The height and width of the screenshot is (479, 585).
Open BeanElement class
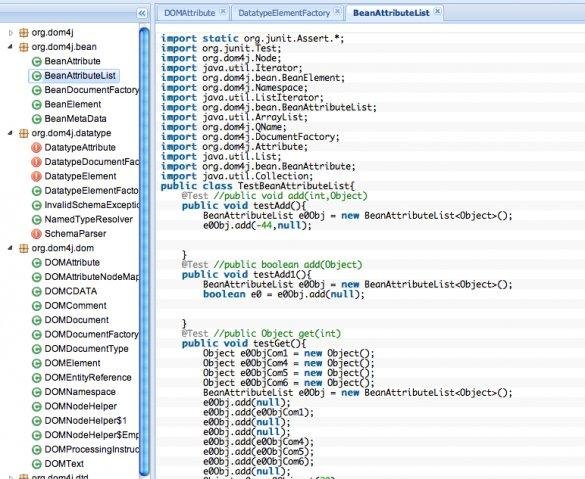pos(73,104)
